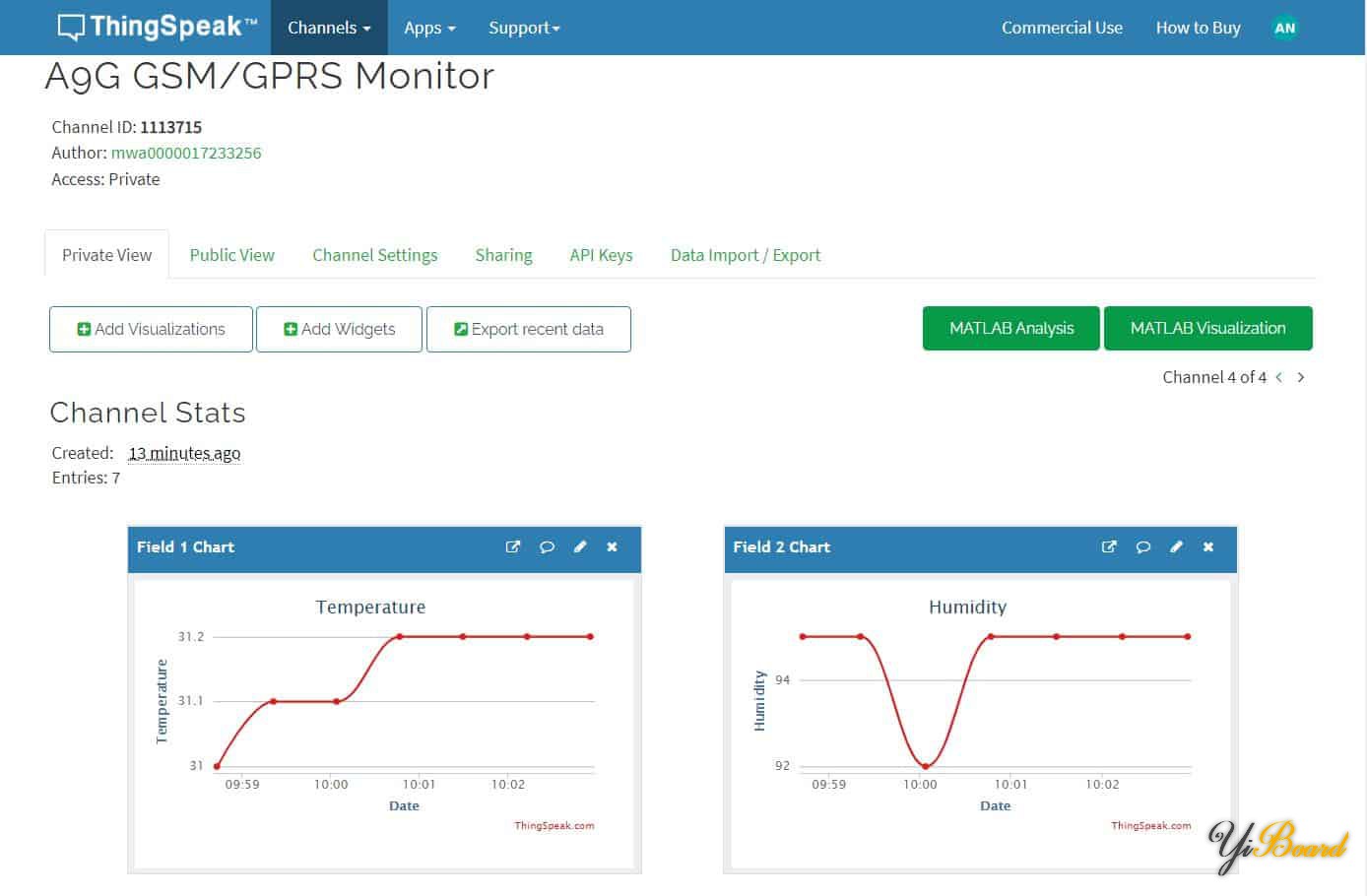Click the '13 minutes ago' created timestamp
Image resolution: width=1367 pixels, height=896 pixels.
[x=184, y=453]
